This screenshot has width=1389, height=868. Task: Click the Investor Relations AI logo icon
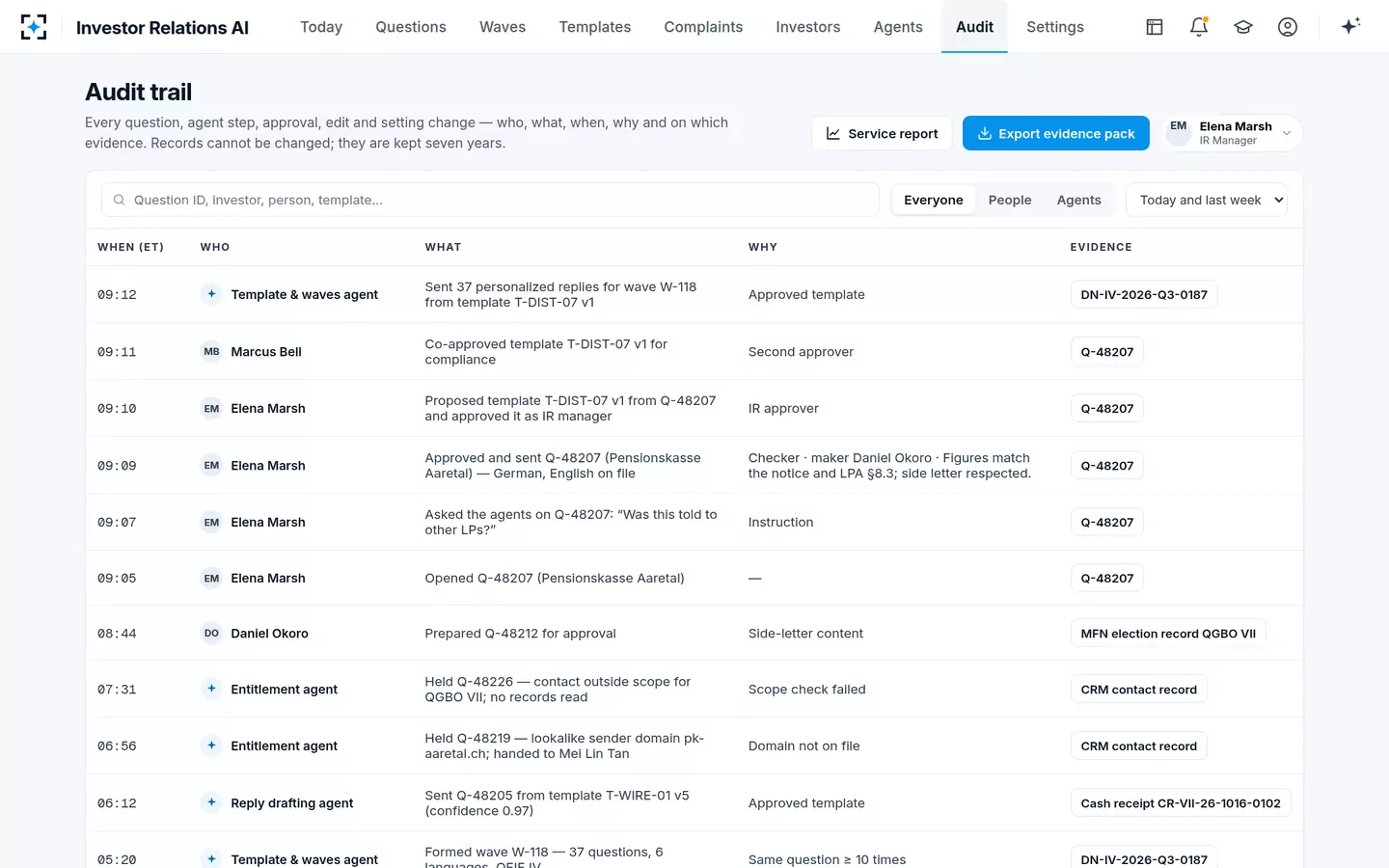click(x=34, y=27)
